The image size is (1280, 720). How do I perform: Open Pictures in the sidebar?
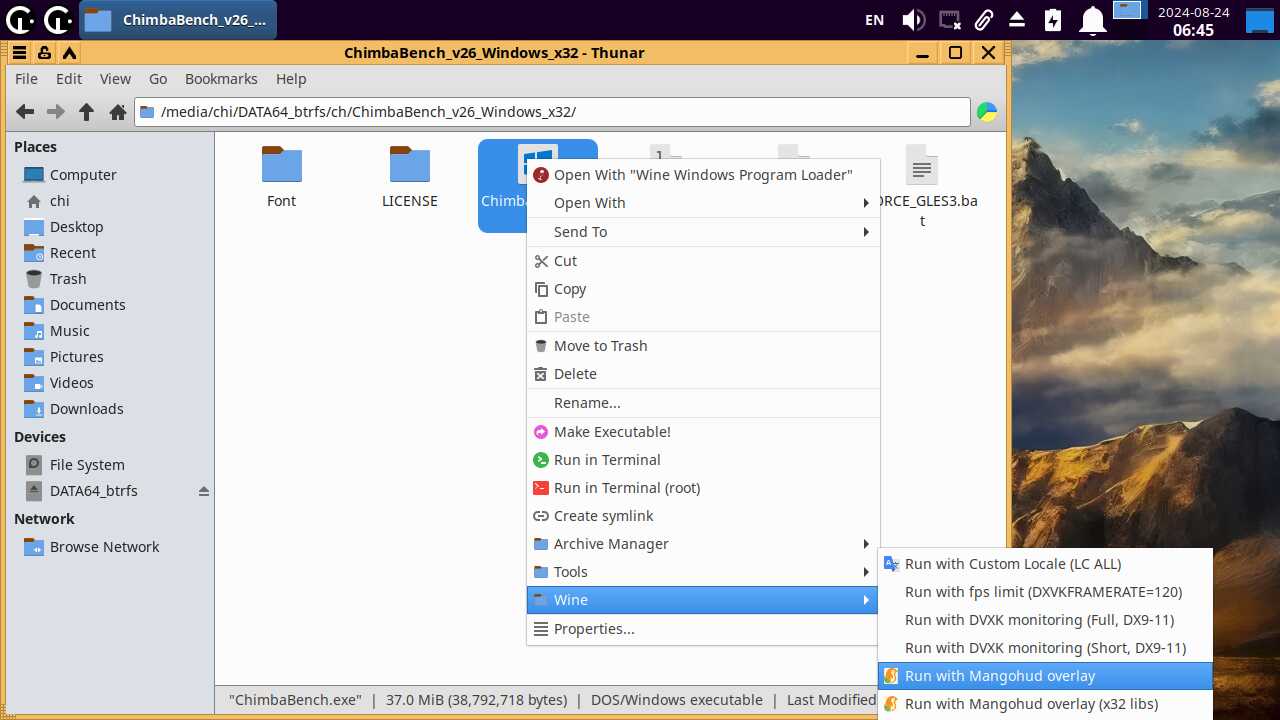(x=76, y=357)
